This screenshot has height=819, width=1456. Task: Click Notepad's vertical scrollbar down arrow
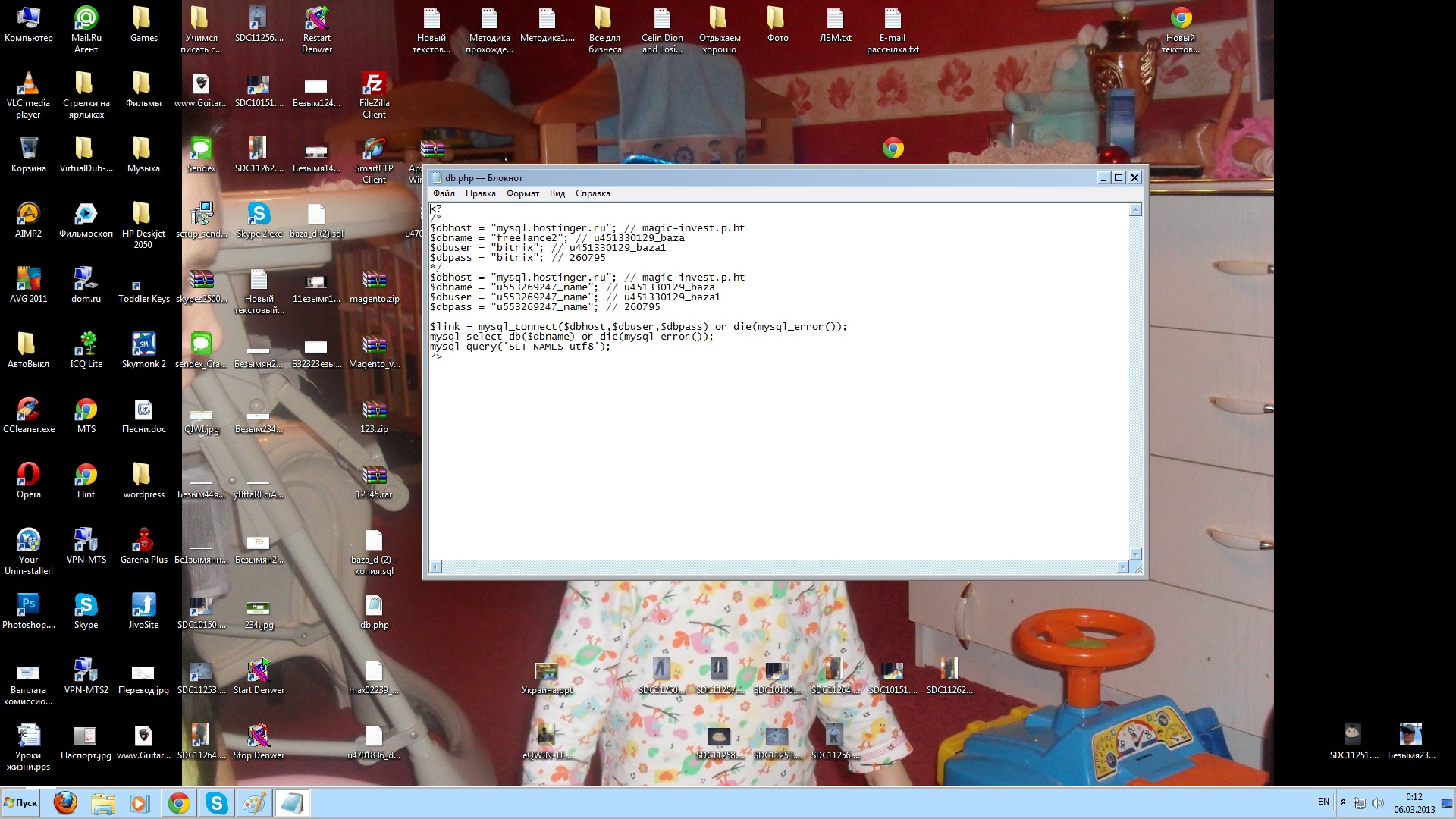tap(1135, 554)
